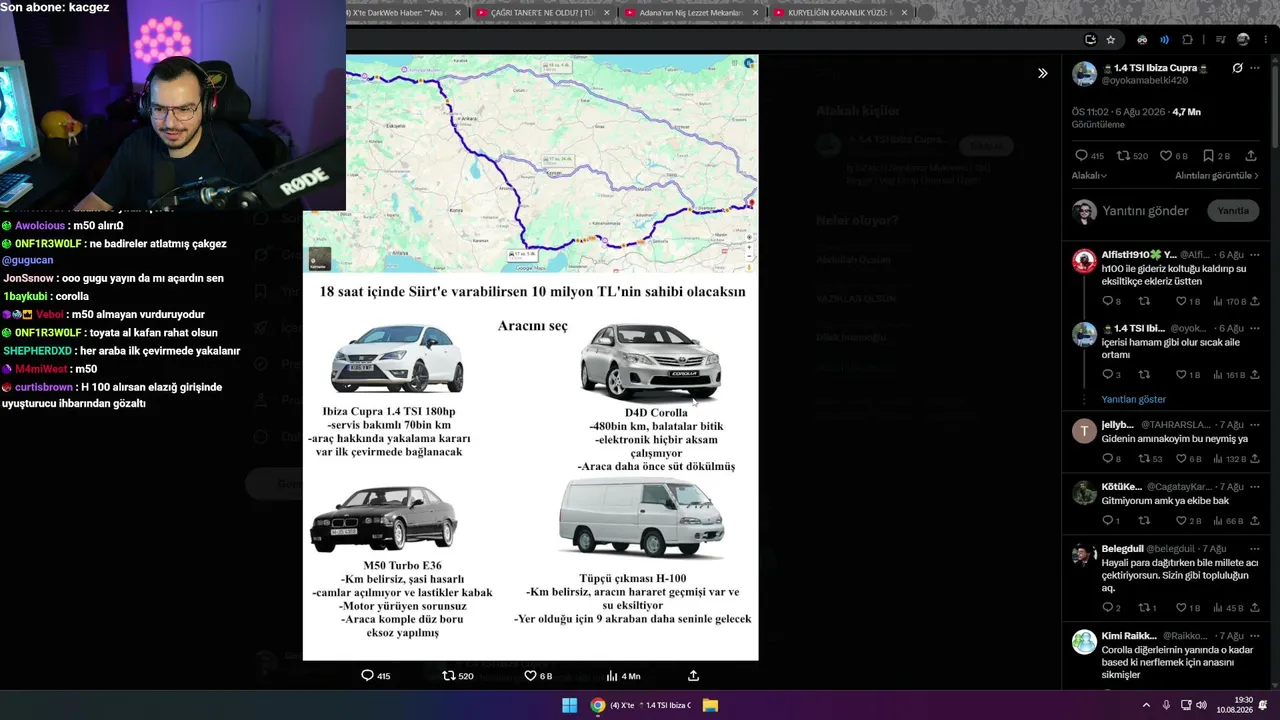
Task: Switch to the KURYELİĞİN KARANLIK YÜZÜ tab
Action: (x=841, y=12)
